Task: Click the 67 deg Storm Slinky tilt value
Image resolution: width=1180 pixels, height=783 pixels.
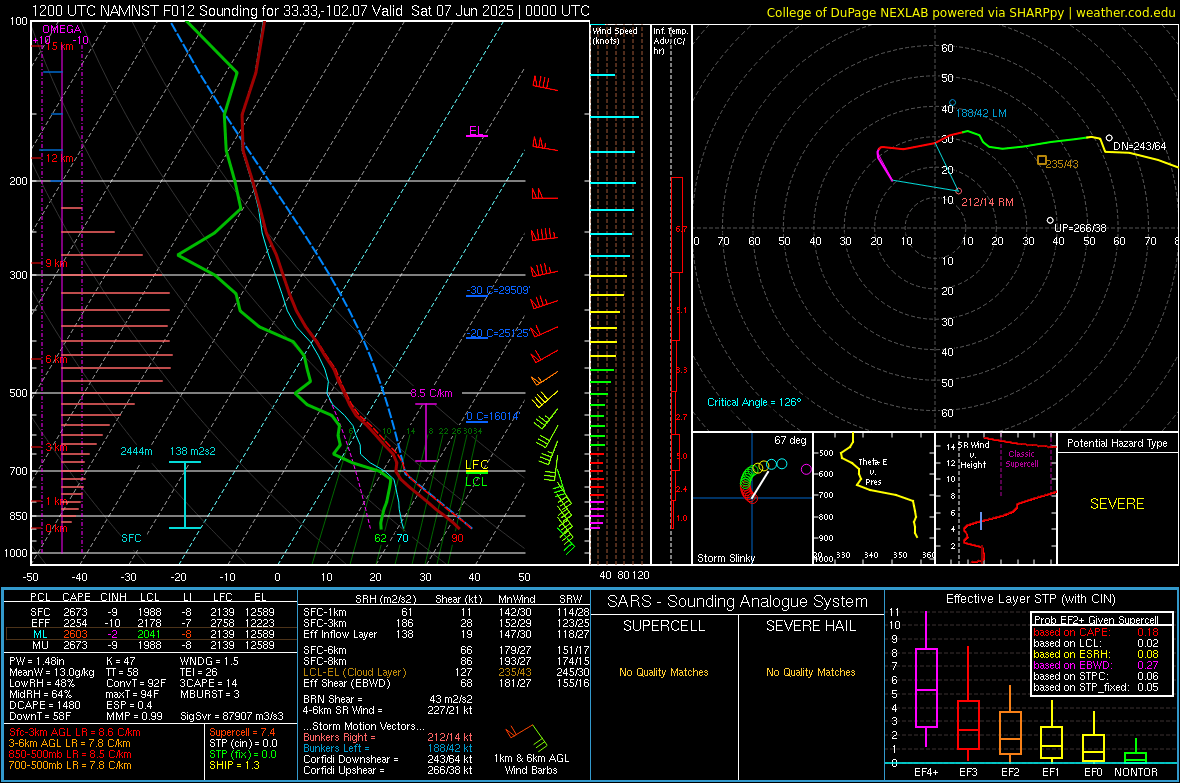Action: 790,440
